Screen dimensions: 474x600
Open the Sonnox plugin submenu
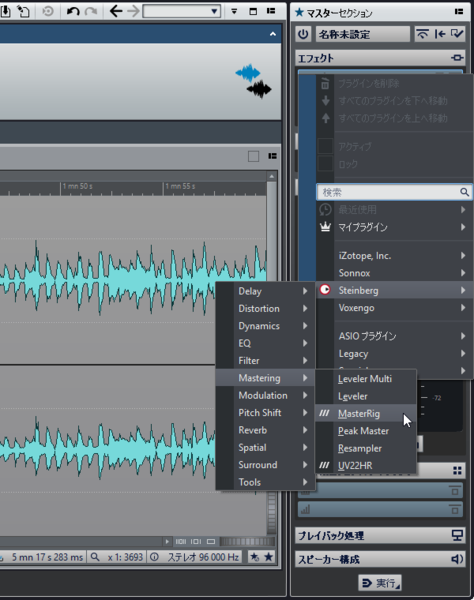click(394, 273)
